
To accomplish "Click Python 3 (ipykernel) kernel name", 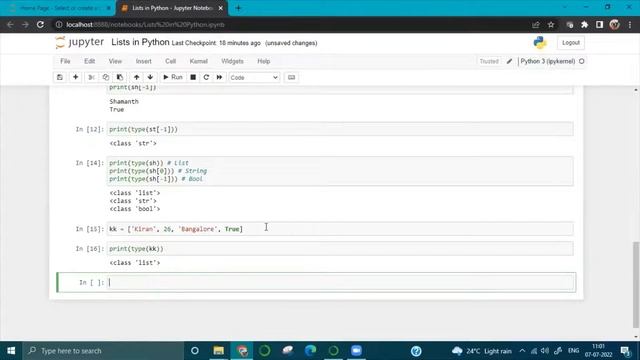I will coord(548,61).
